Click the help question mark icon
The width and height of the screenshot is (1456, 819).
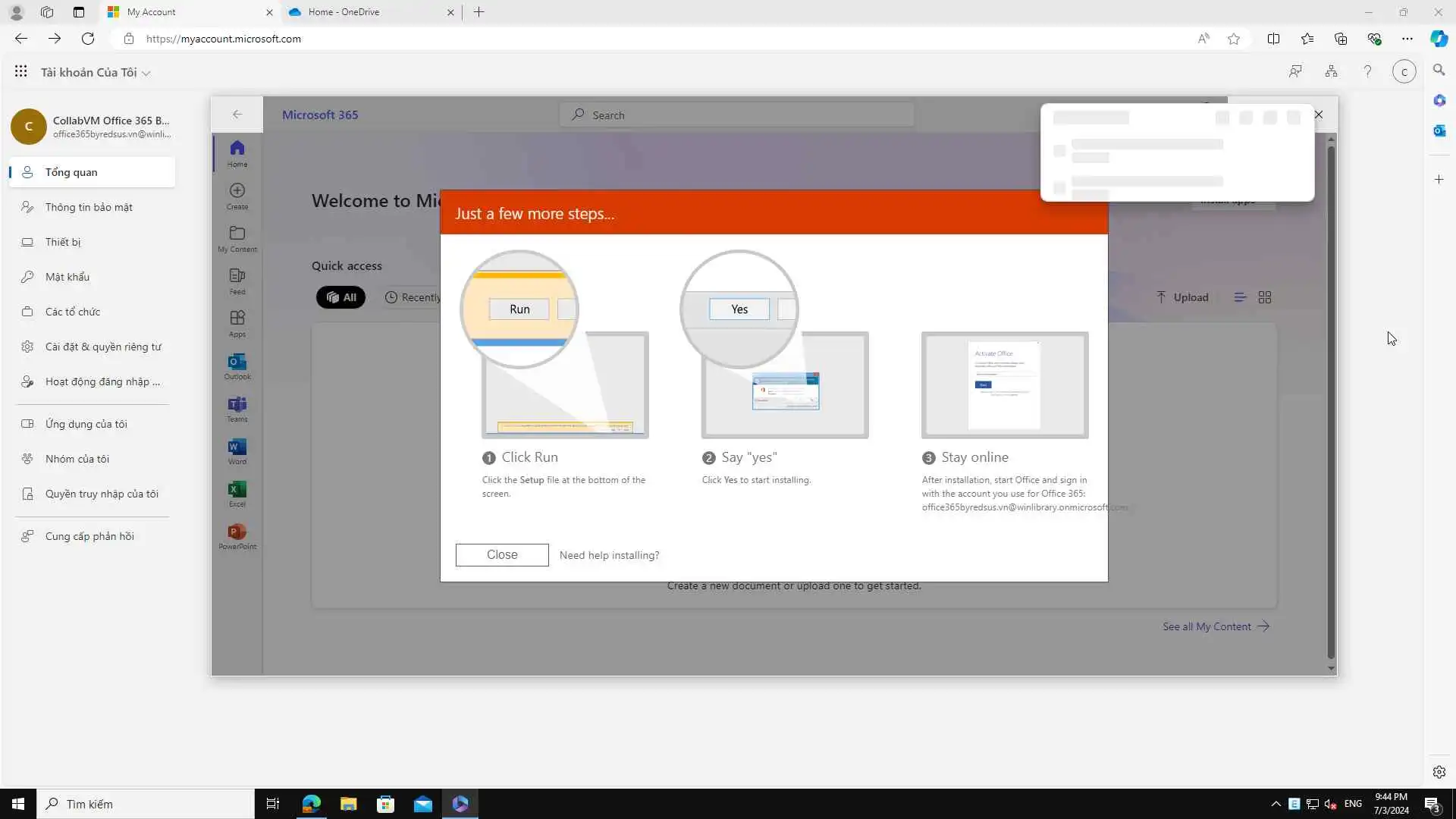coord(1367,72)
